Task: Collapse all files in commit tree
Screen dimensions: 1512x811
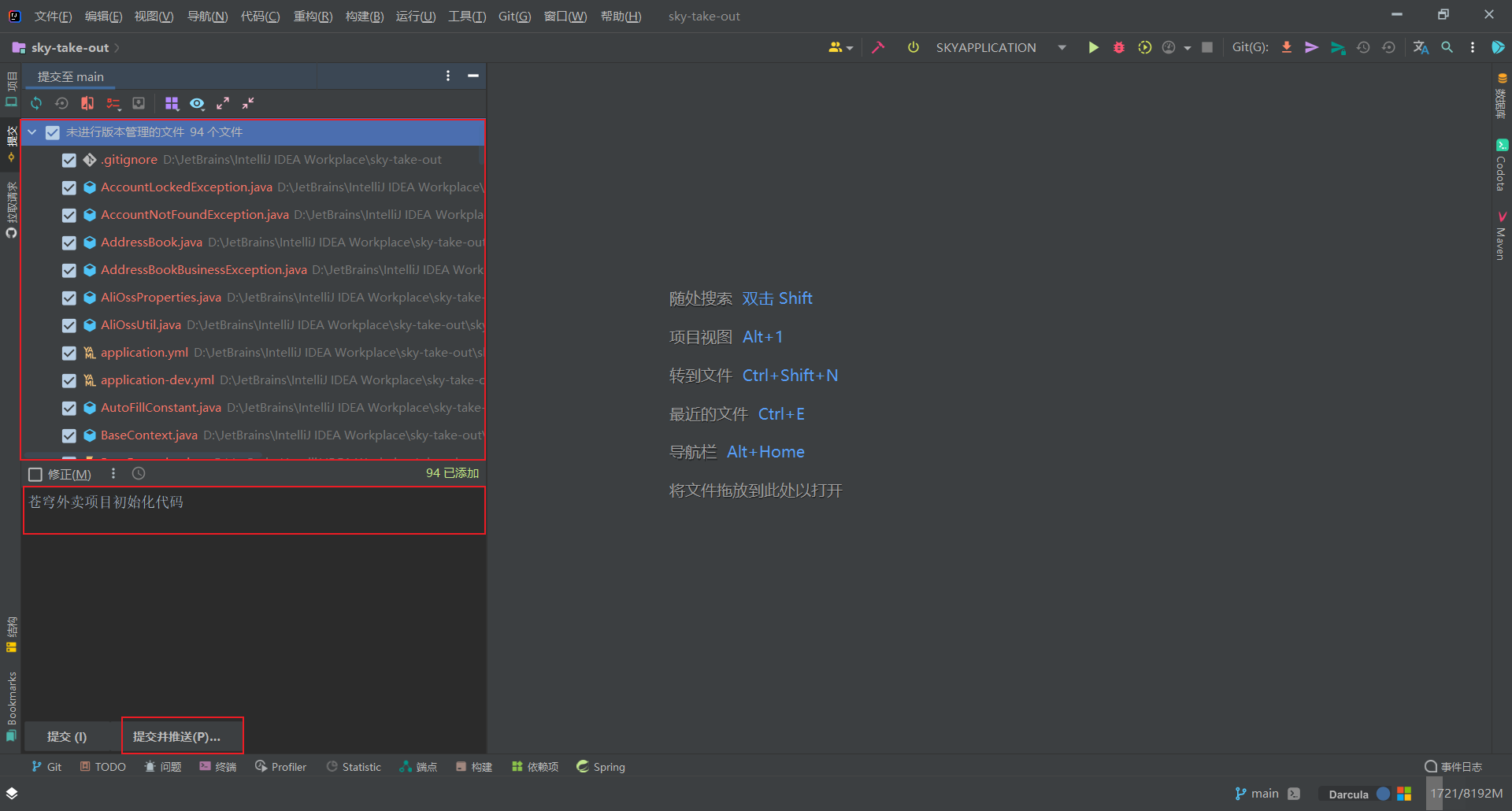Action: click(x=248, y=103)
